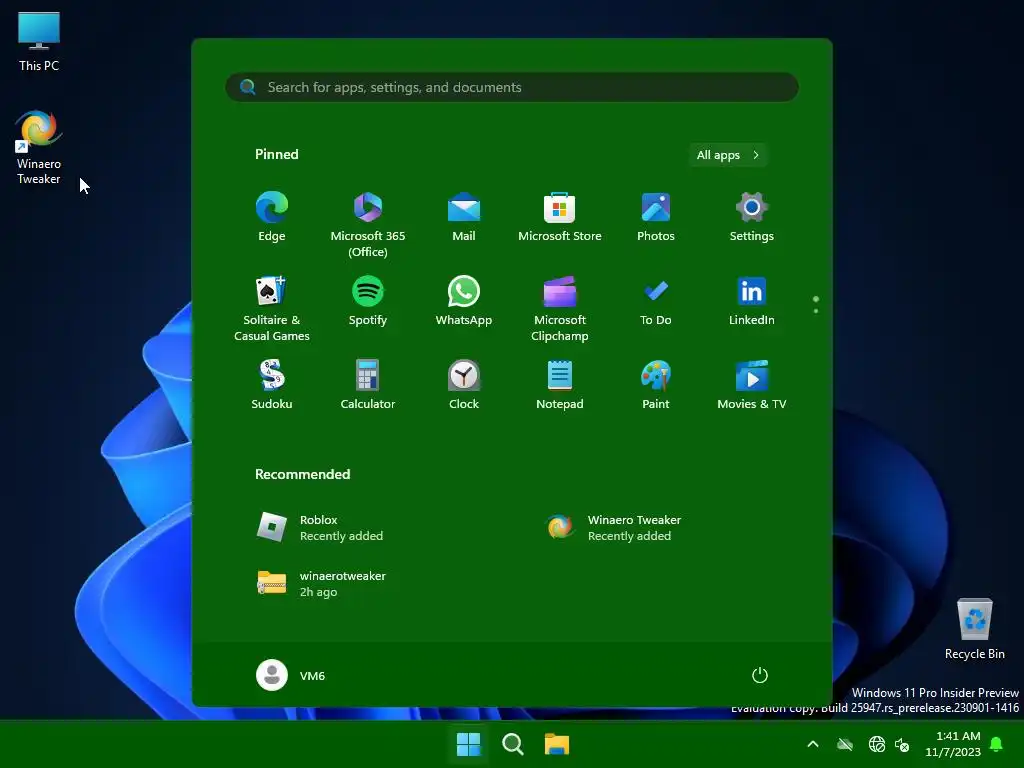Go to the next pinned apps page
1024x768 pixels.
[x=816, y=311]
